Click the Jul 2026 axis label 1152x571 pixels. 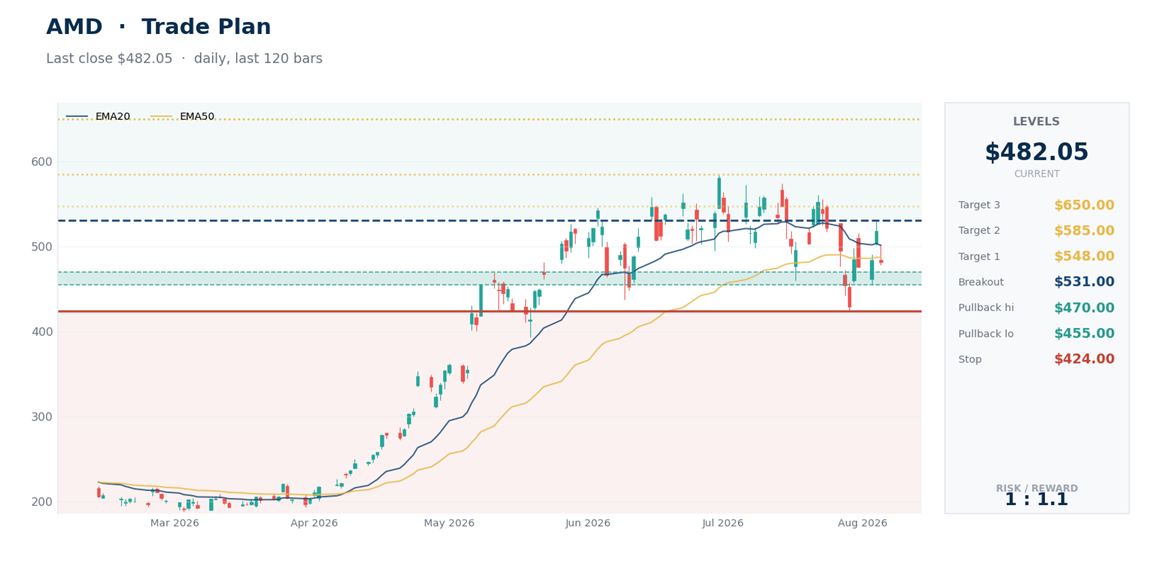[x=723, y=523]
